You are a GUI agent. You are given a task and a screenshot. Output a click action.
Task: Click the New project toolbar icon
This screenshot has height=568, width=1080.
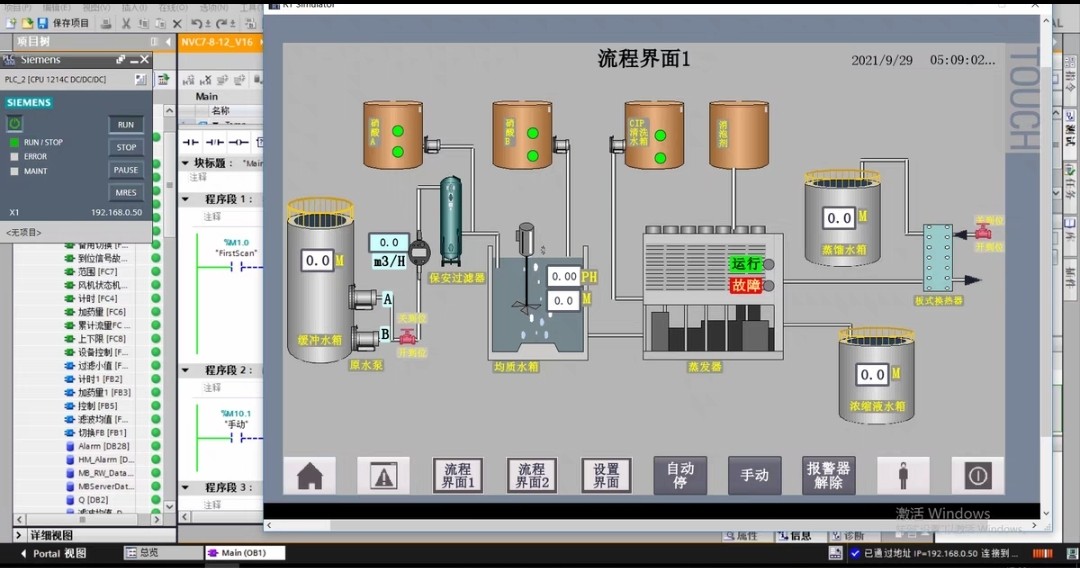(11, 23)
